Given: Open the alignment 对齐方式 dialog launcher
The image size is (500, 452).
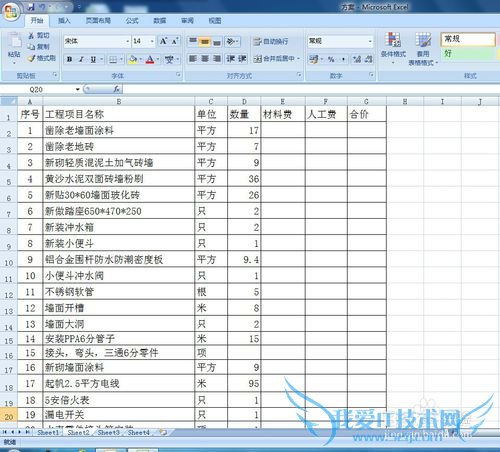Looking at the screenshot, I should tap(299, 75).
